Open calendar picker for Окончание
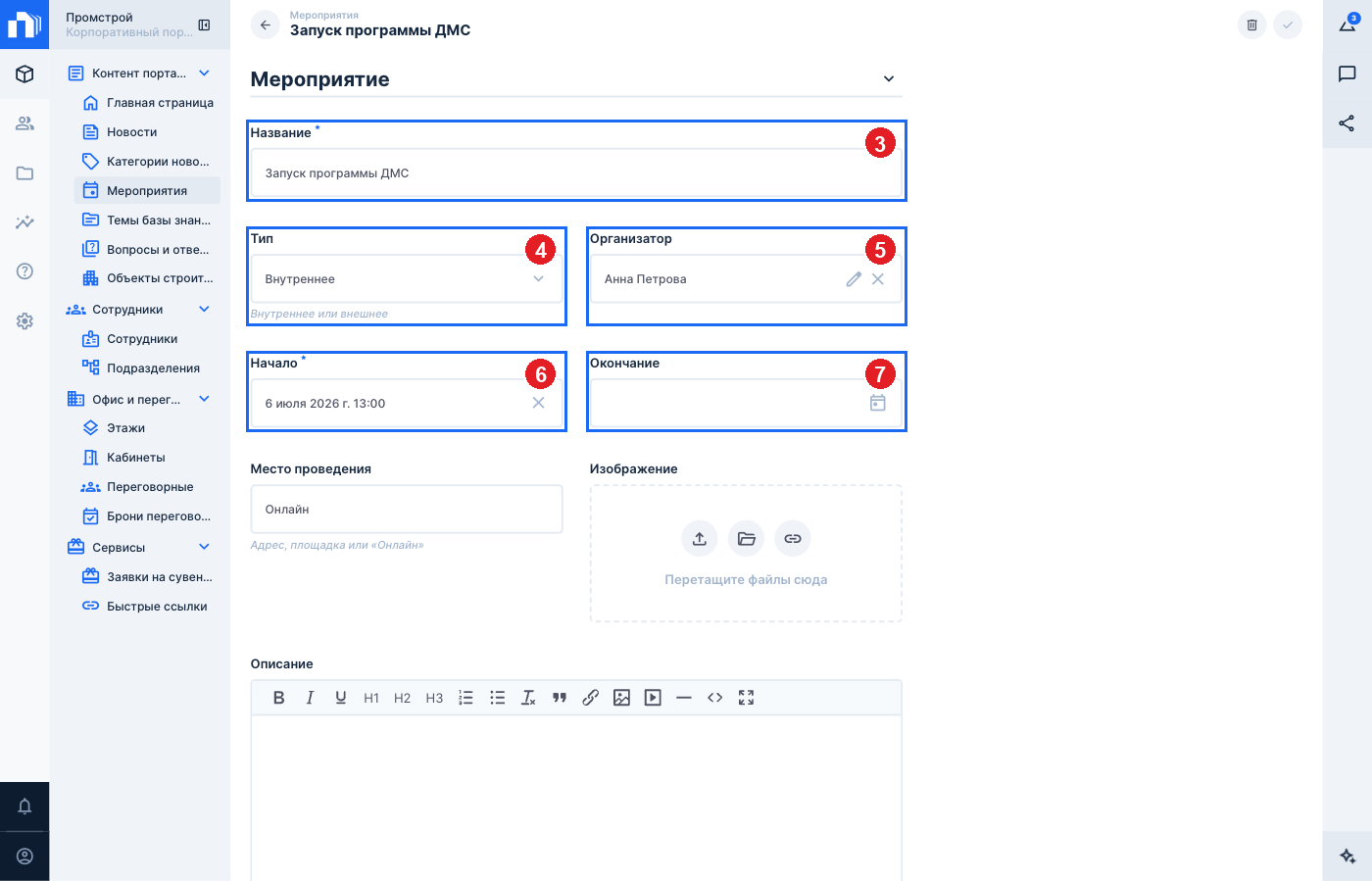 point(878,403)
